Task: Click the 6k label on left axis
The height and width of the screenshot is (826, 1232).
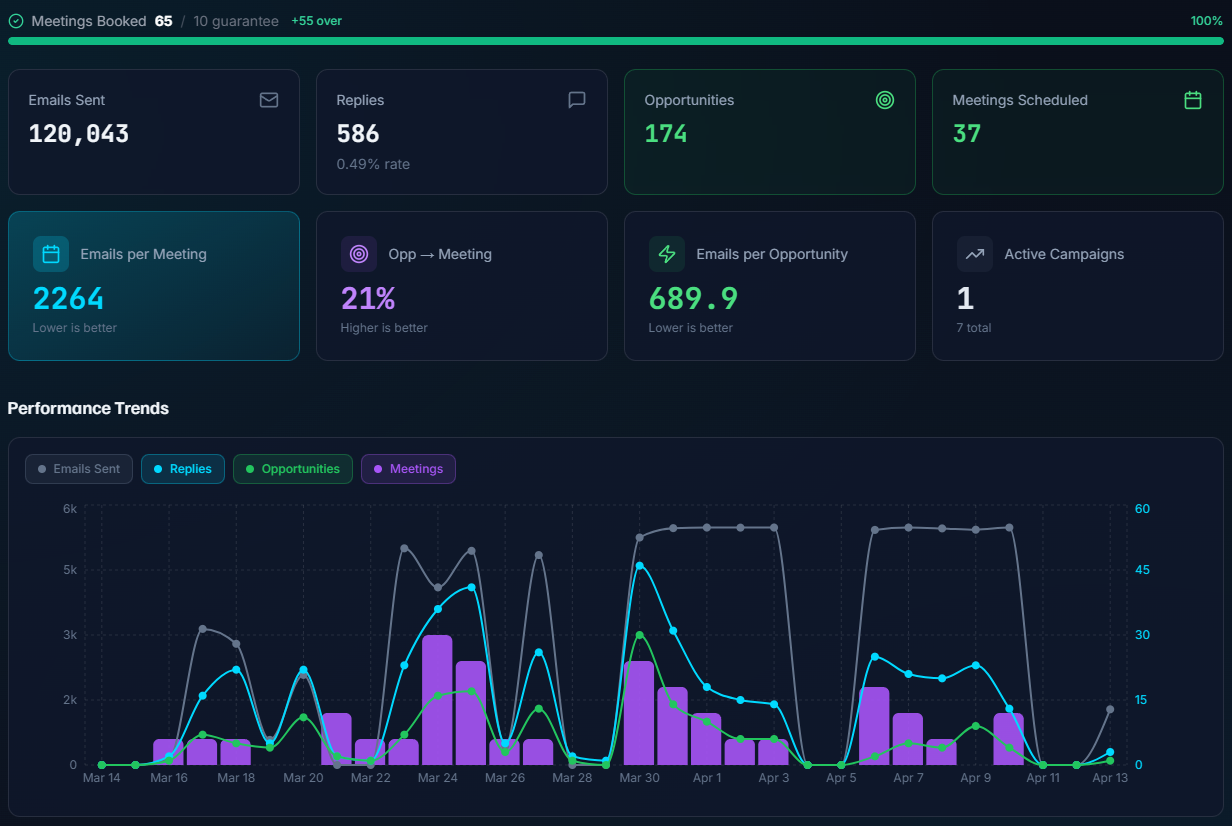Action: [x=69, y=509]
